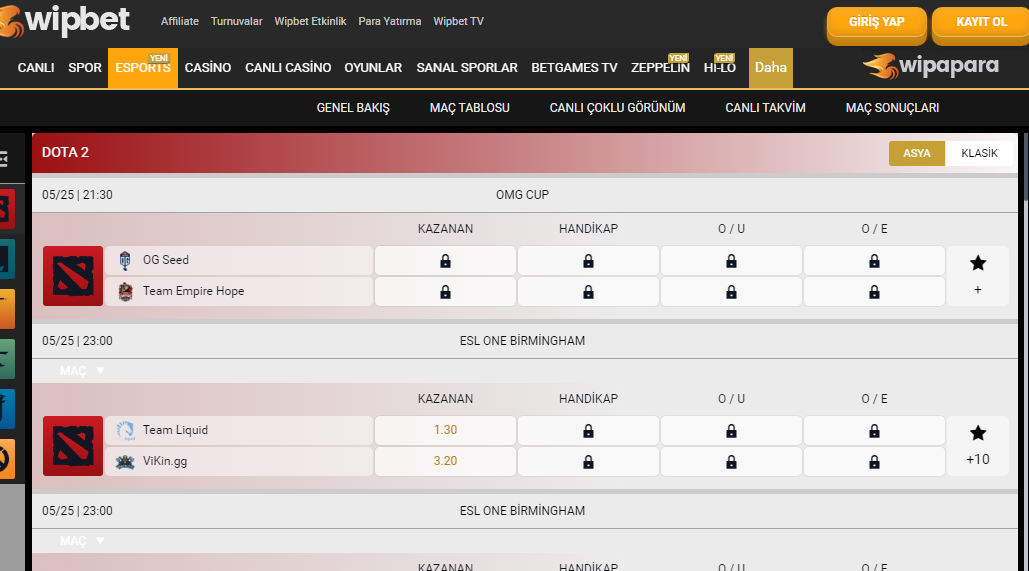Expand +10 markets for Team Liquid match
Screen dimensions: 1029x571
point(978,459)
